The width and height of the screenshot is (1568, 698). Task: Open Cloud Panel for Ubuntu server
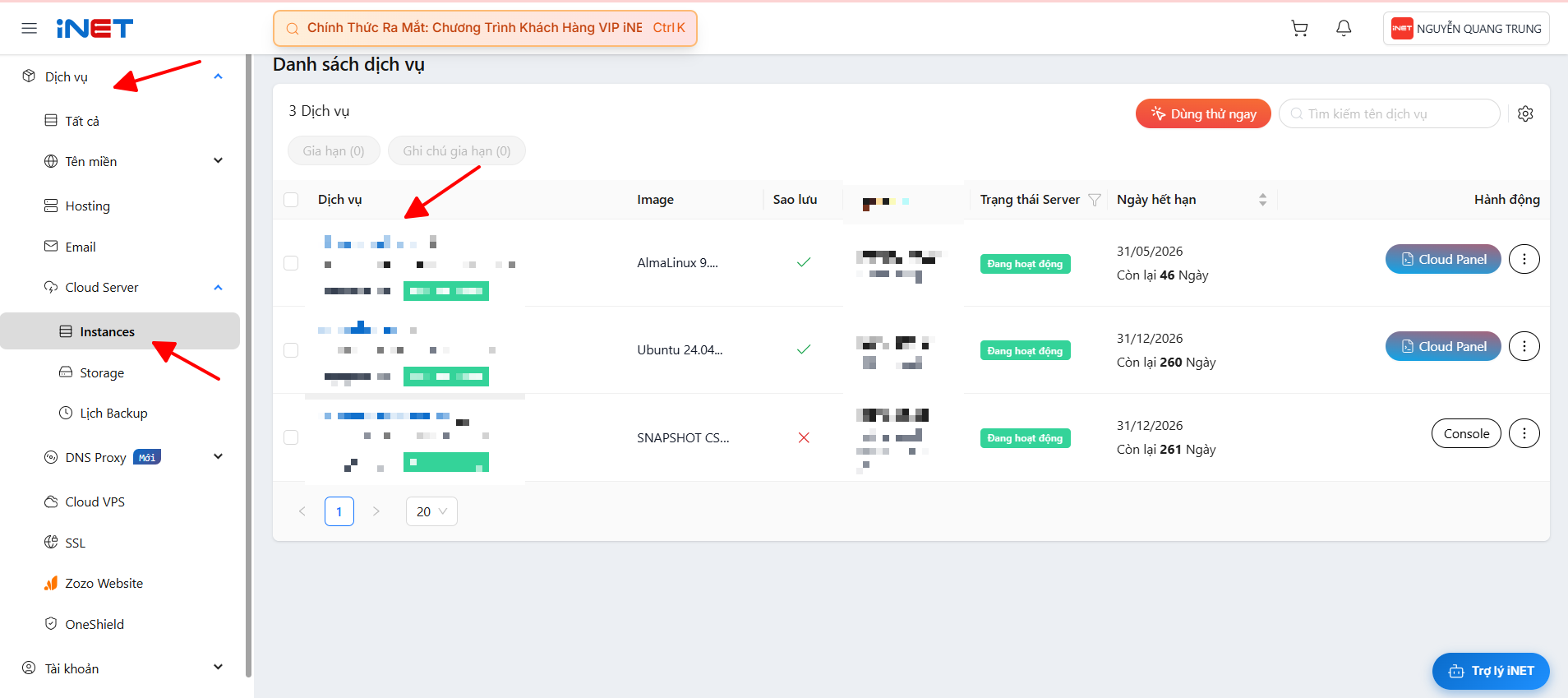(x=1443, y=346)
